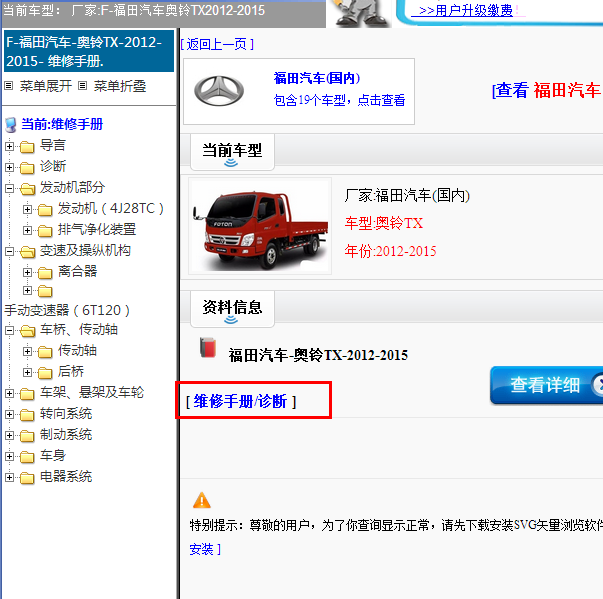Open 福田汽车(国内) brand link

tap(317, 78)
